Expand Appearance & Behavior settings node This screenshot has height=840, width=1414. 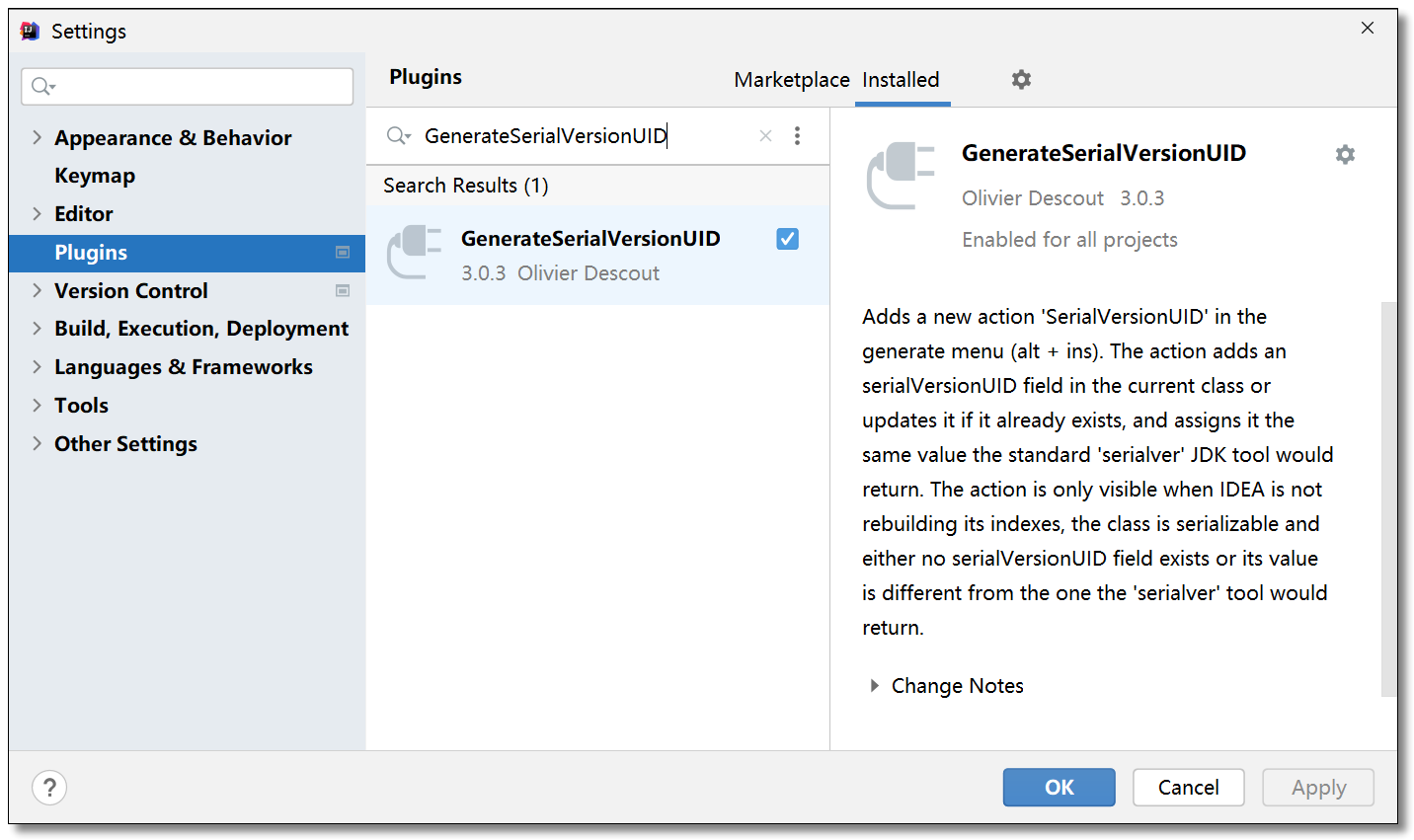click(37, 137)
